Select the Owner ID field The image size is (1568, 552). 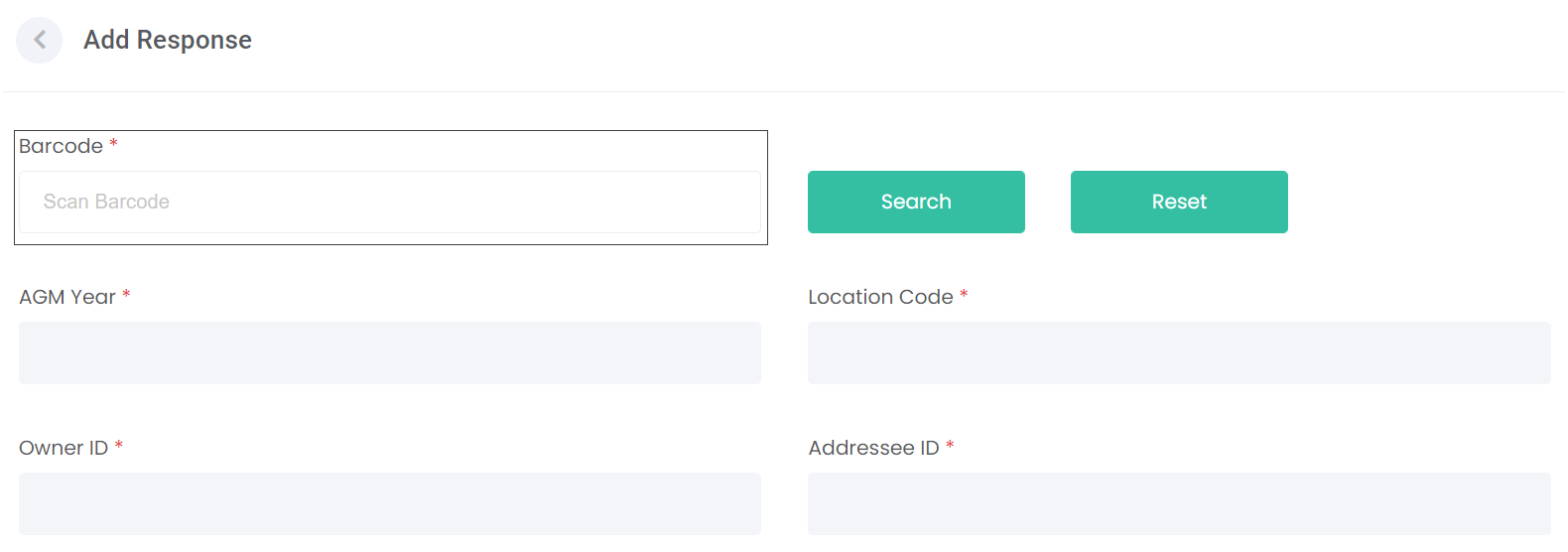(390, 503)
